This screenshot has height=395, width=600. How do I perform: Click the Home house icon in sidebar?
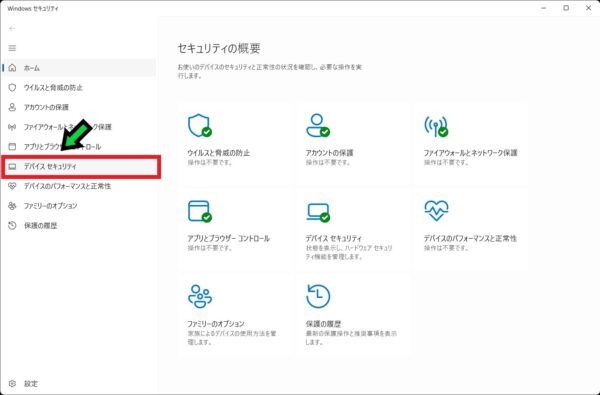click(12, 68)
